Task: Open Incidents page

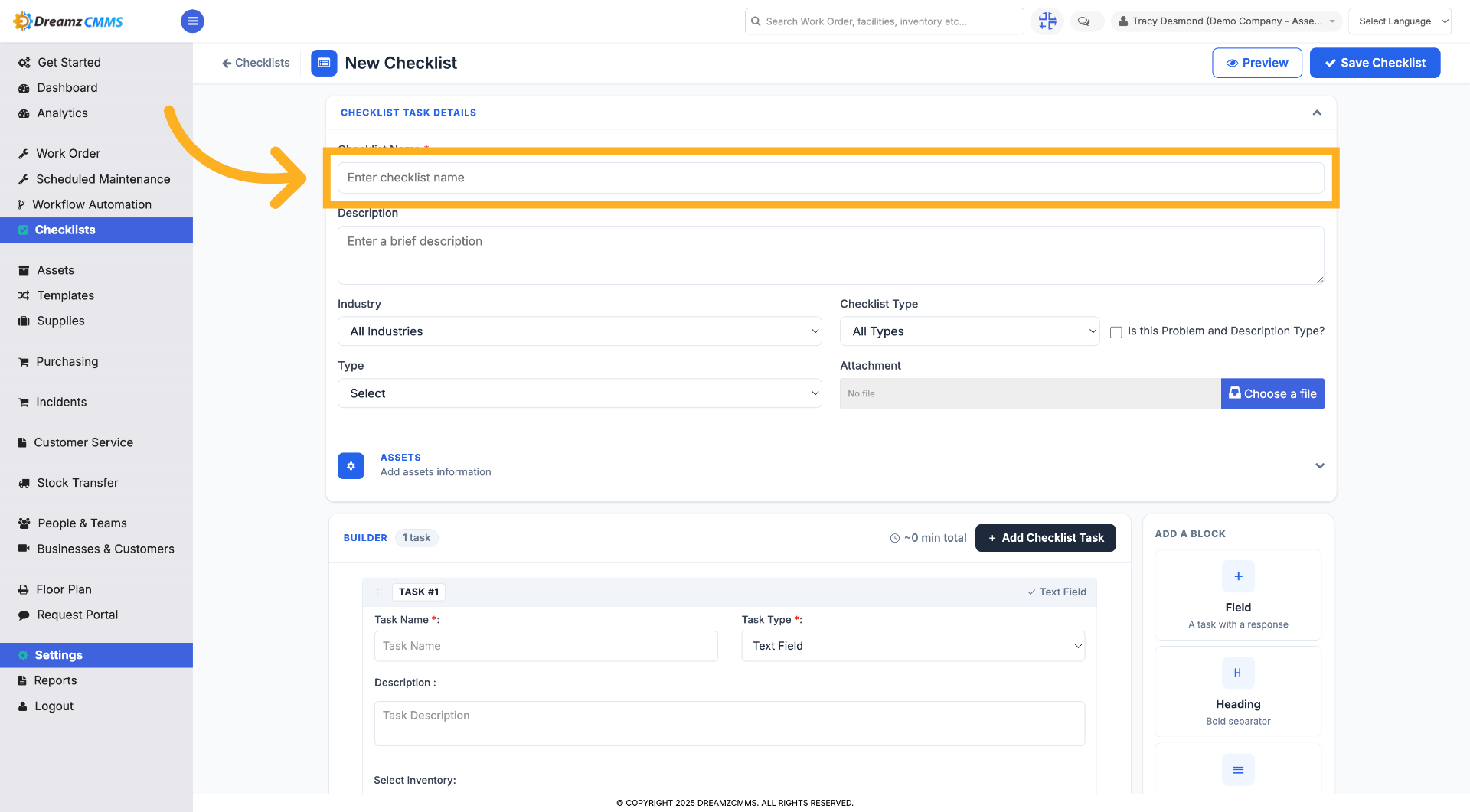Action: tap(61, 402)
